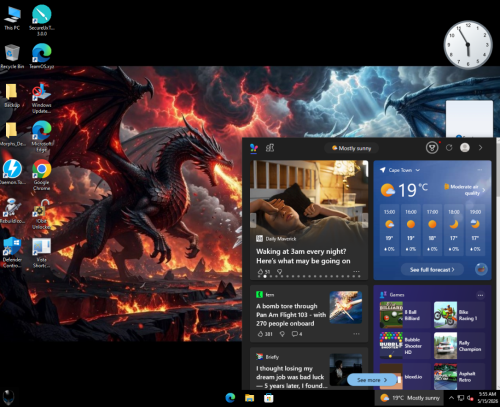Screen dimensions: 500x407
Task: Select the Discover feed tab in widgets
Action: click(254, 148)
